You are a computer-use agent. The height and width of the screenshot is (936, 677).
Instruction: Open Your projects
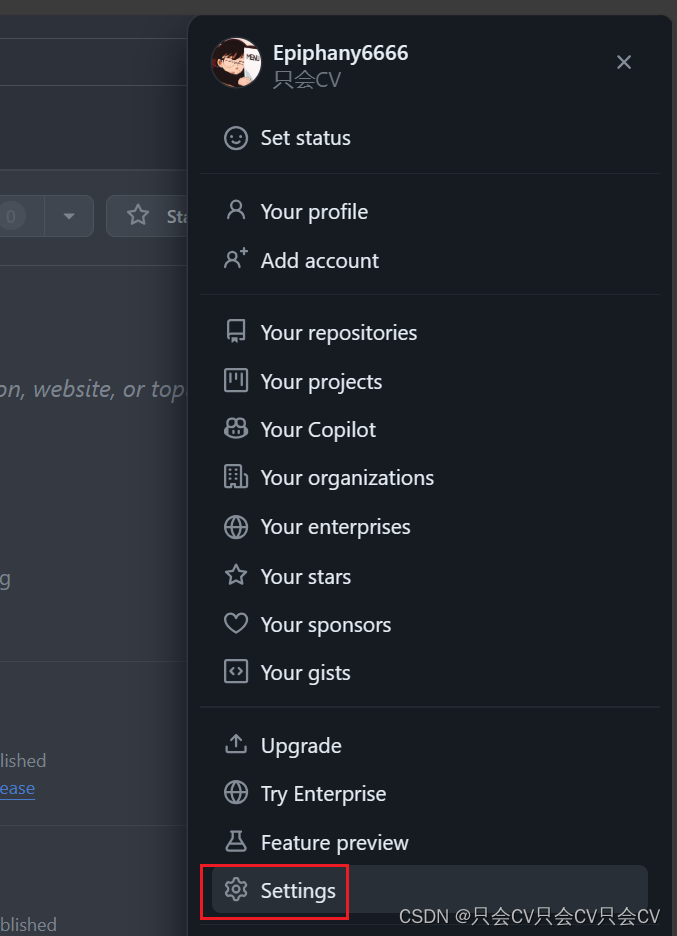coord(321,382)
